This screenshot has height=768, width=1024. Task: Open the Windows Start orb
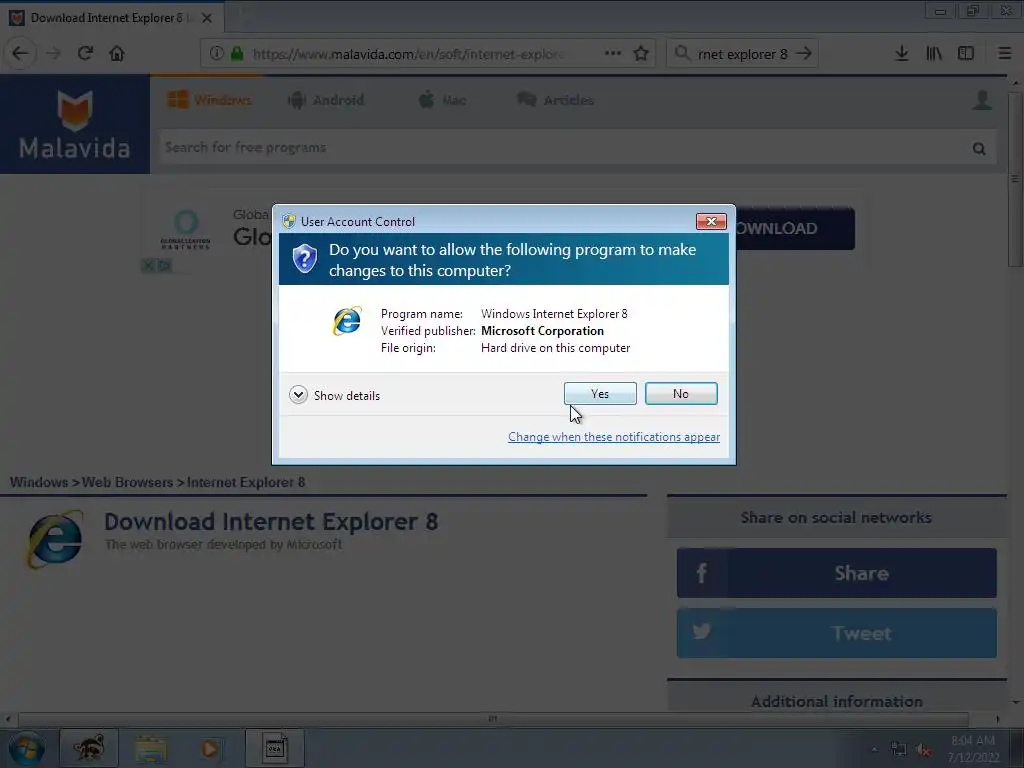point(27,748)
